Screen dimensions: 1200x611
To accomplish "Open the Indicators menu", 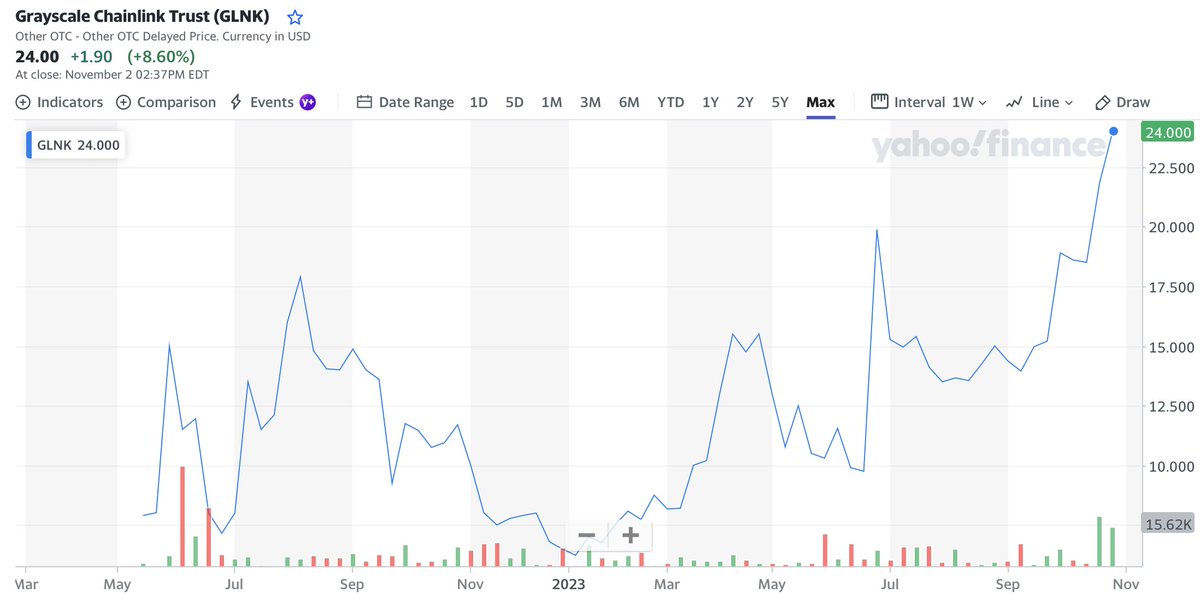I will (x=59, y=102).
